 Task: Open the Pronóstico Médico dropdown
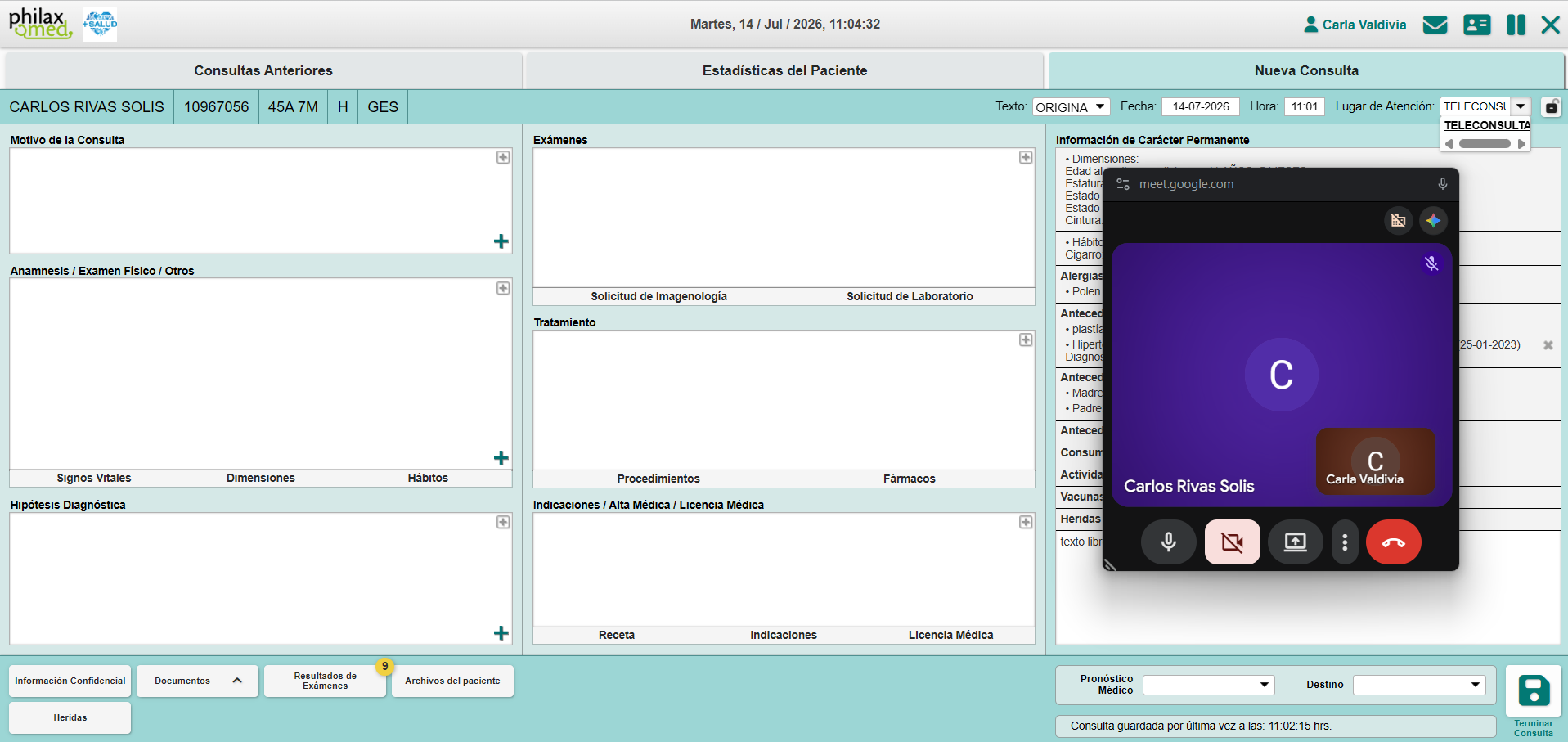(x=1209, y=685)
